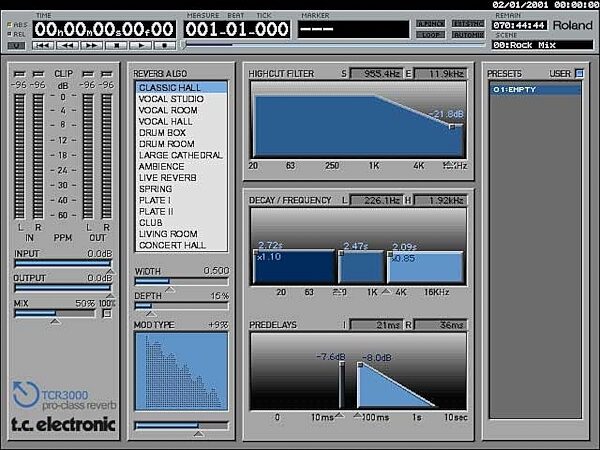
Task: Click the slider below MOD TYPE graph
Action: click(181, 426)
